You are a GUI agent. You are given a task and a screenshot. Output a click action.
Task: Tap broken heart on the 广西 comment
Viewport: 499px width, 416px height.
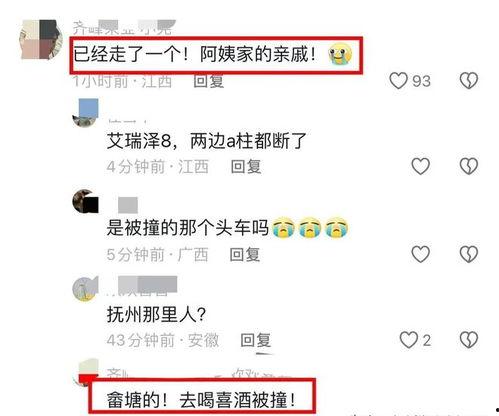coord(469,254)
